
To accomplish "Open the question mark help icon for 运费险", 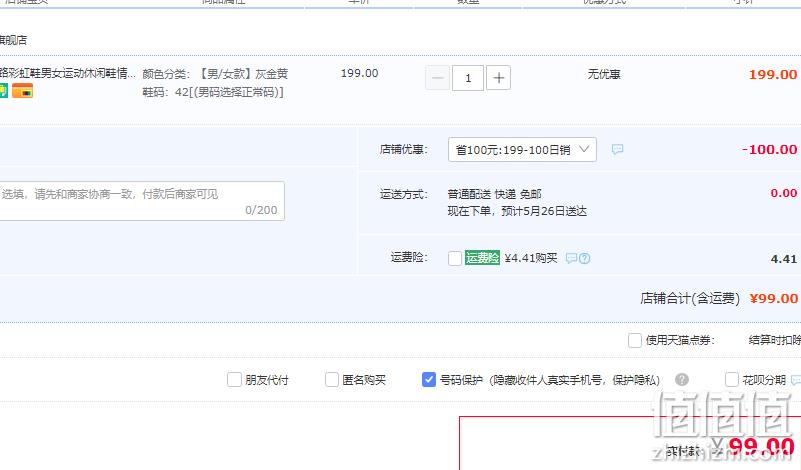I will coord(584,258).
